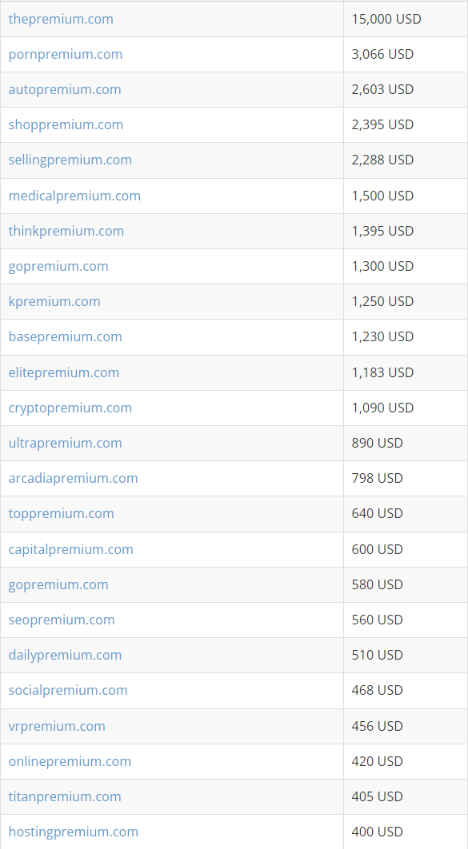Open the thepremium.com domain link
The image size is (468, 849).
[x=61, y=19]
